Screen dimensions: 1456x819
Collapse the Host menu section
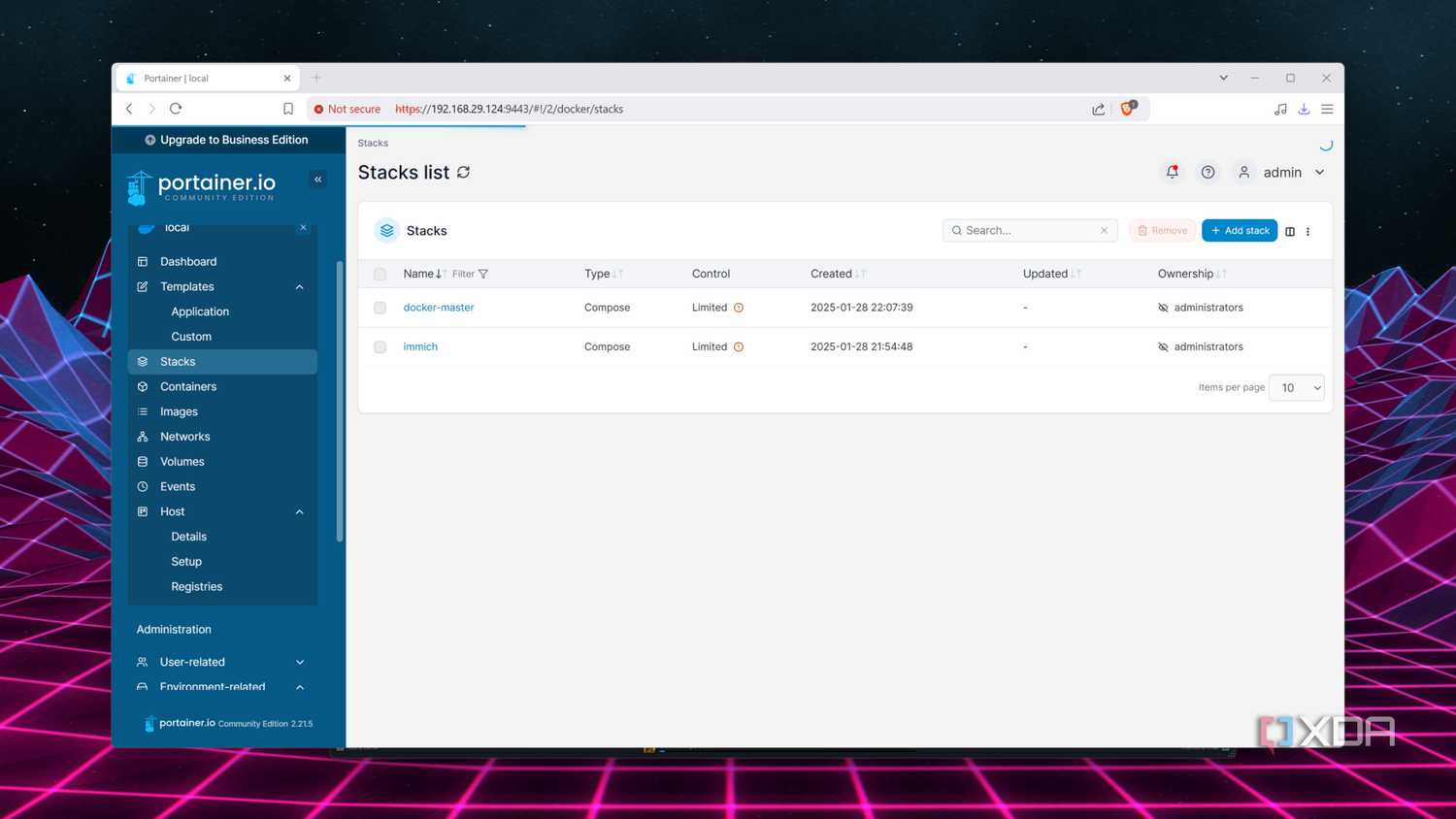(299, 512)
